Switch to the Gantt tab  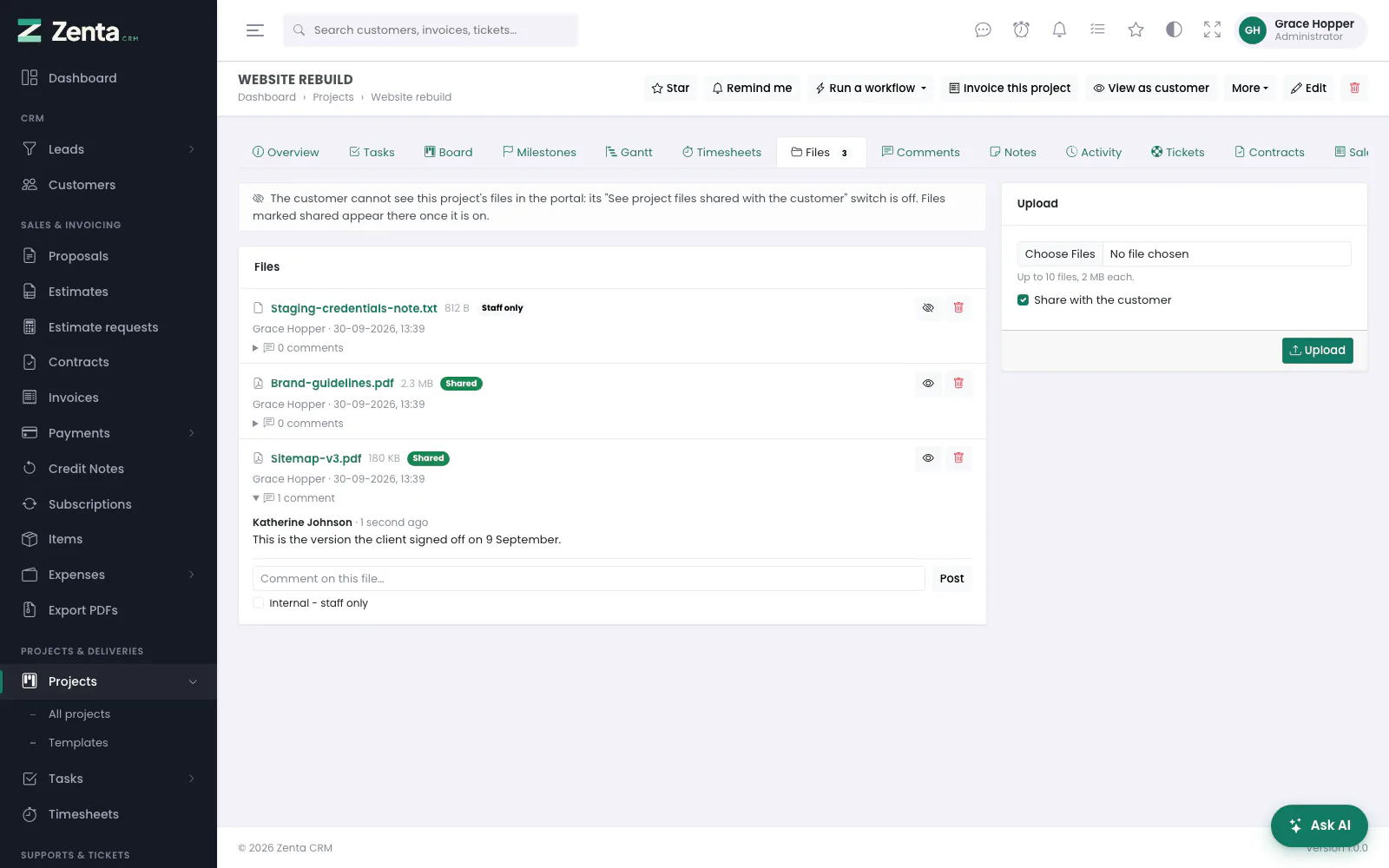(629, 153)
